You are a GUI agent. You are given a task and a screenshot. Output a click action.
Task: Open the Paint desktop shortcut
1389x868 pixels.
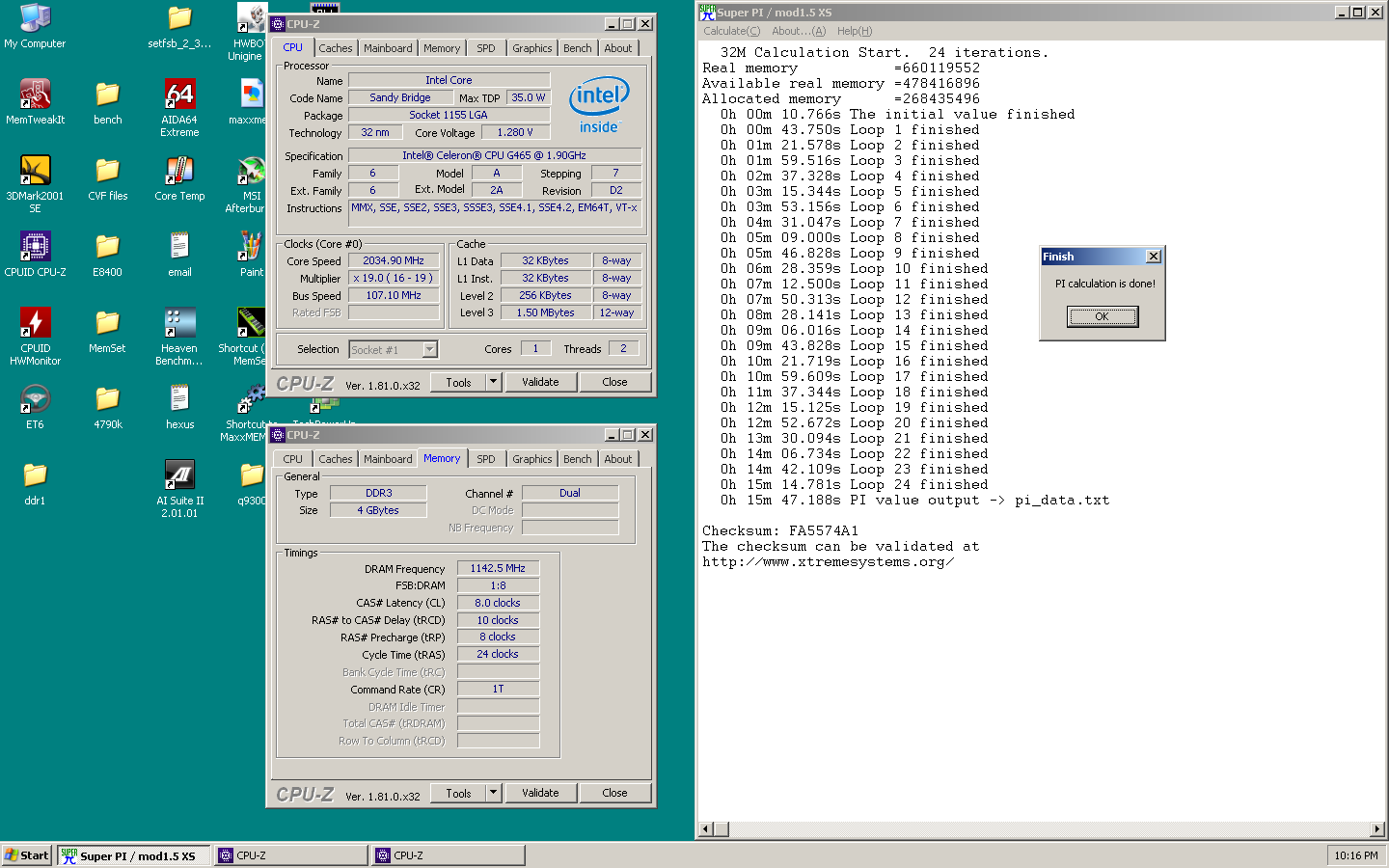252,255
